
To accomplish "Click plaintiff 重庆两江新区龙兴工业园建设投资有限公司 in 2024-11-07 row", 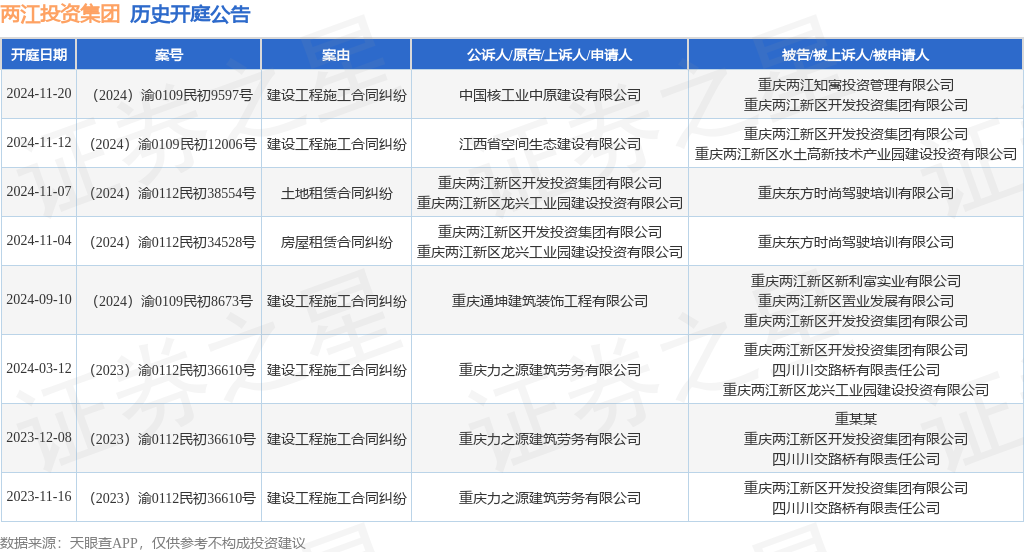I will (x=550, y=203).
